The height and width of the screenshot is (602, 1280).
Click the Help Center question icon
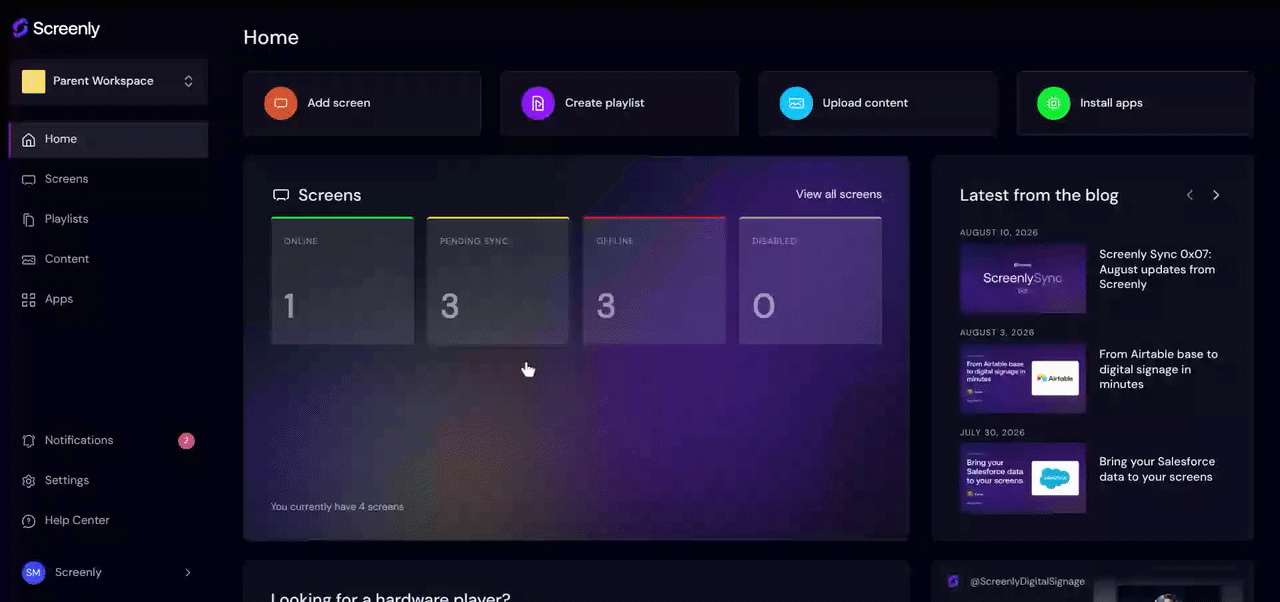[x=28, y=520]
